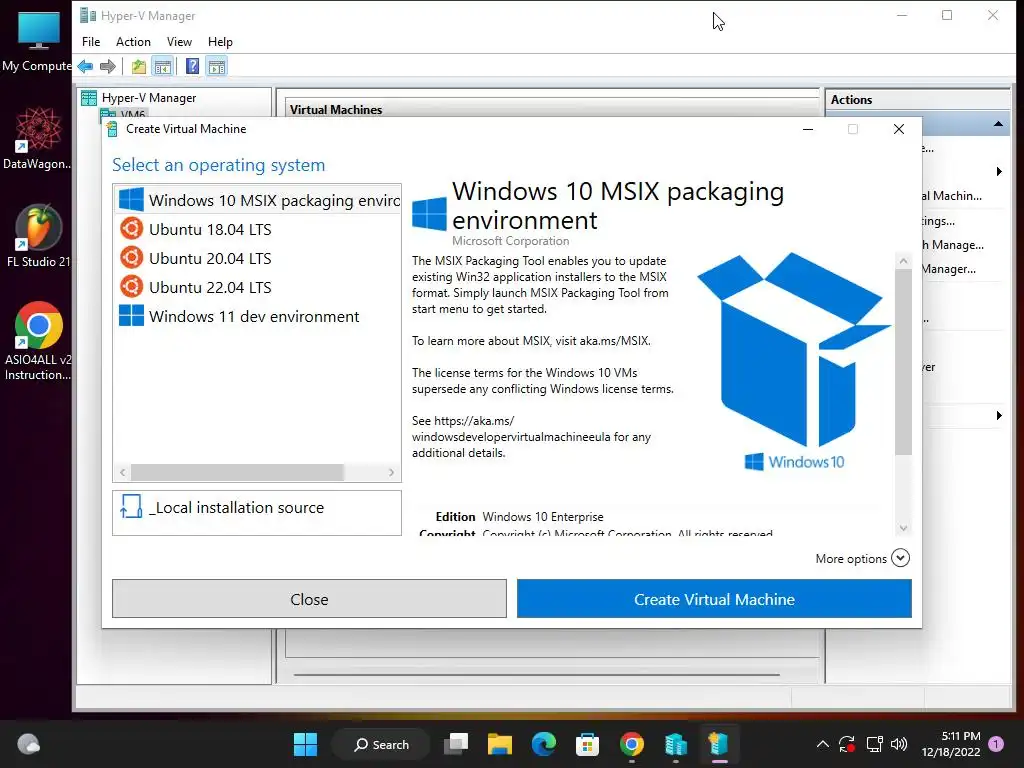This screenshot has width=1024, height=768.
Task: Click the Up one level folder toolbar icon
Action: pyautogui.click(x=138, y=67)
